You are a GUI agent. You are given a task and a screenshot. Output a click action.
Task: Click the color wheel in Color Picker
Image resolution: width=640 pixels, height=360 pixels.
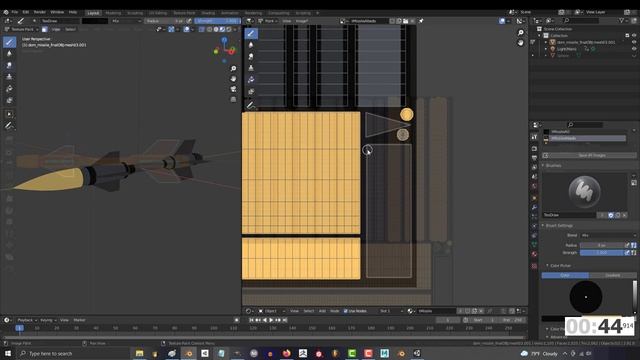click(586, 297)
